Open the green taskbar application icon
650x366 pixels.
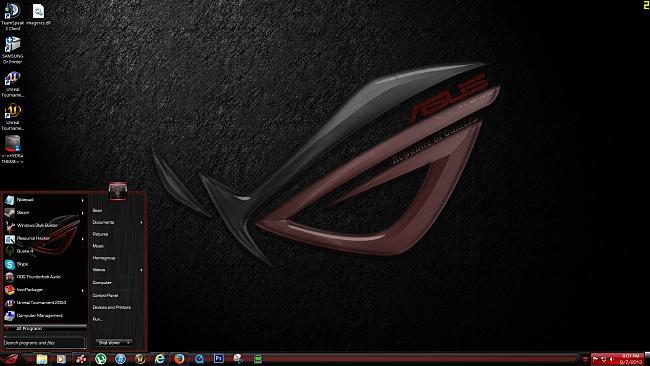[258, 359]
